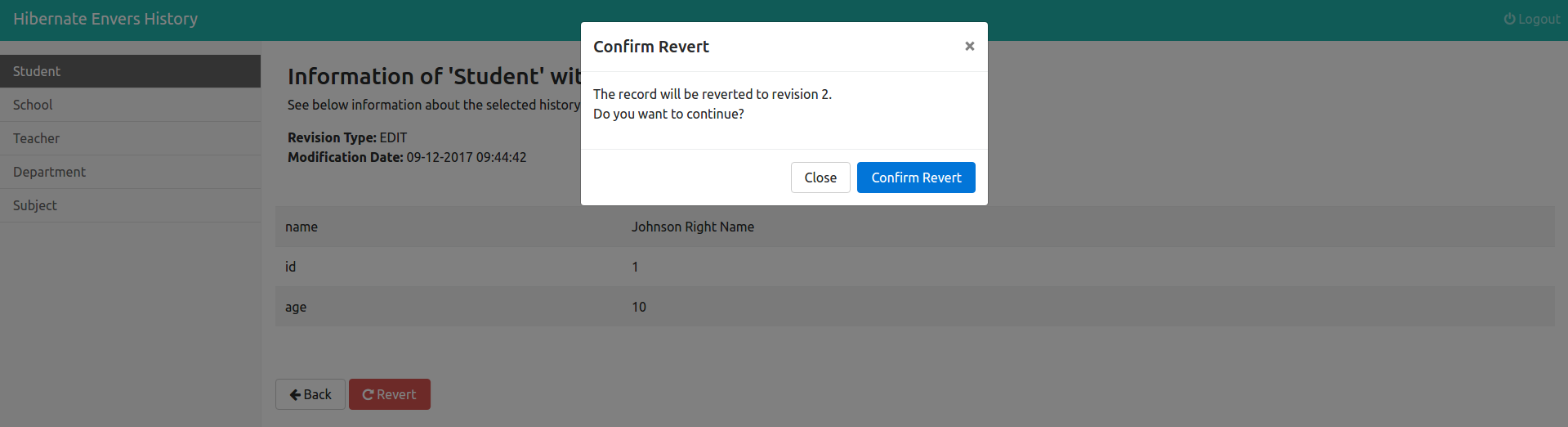The height and width of the screenshot is (427, 1568).
Task: Close the Confirm Revert dialog with X
Action: click(x=969, y=47)
